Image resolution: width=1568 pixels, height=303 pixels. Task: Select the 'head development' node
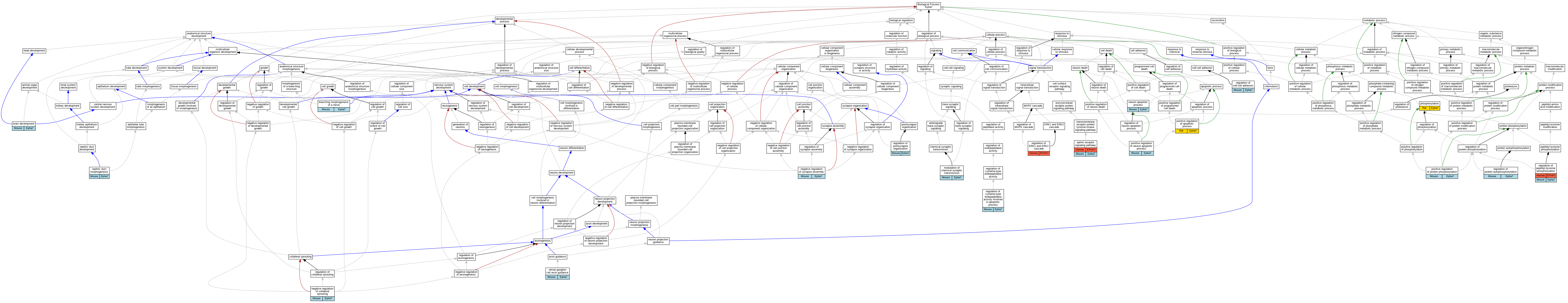coord(34,51)
